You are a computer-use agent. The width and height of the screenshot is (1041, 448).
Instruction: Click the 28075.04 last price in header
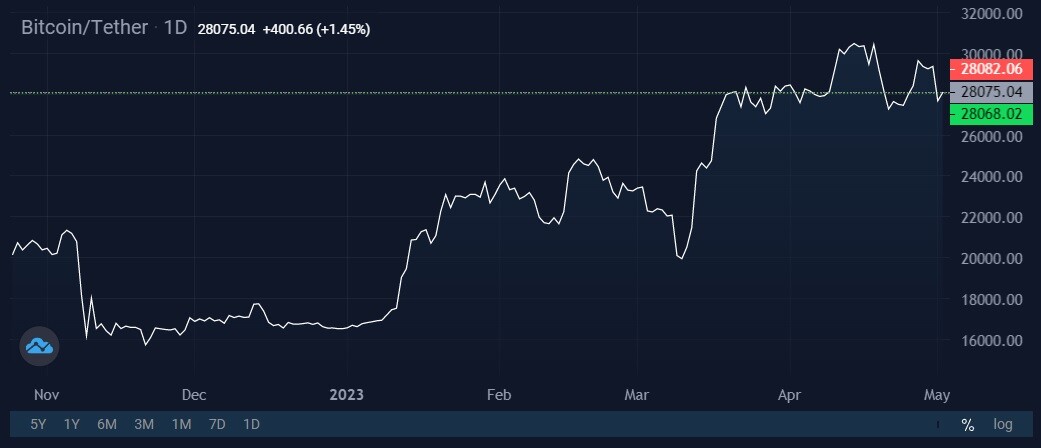click(x=226, y=30)
